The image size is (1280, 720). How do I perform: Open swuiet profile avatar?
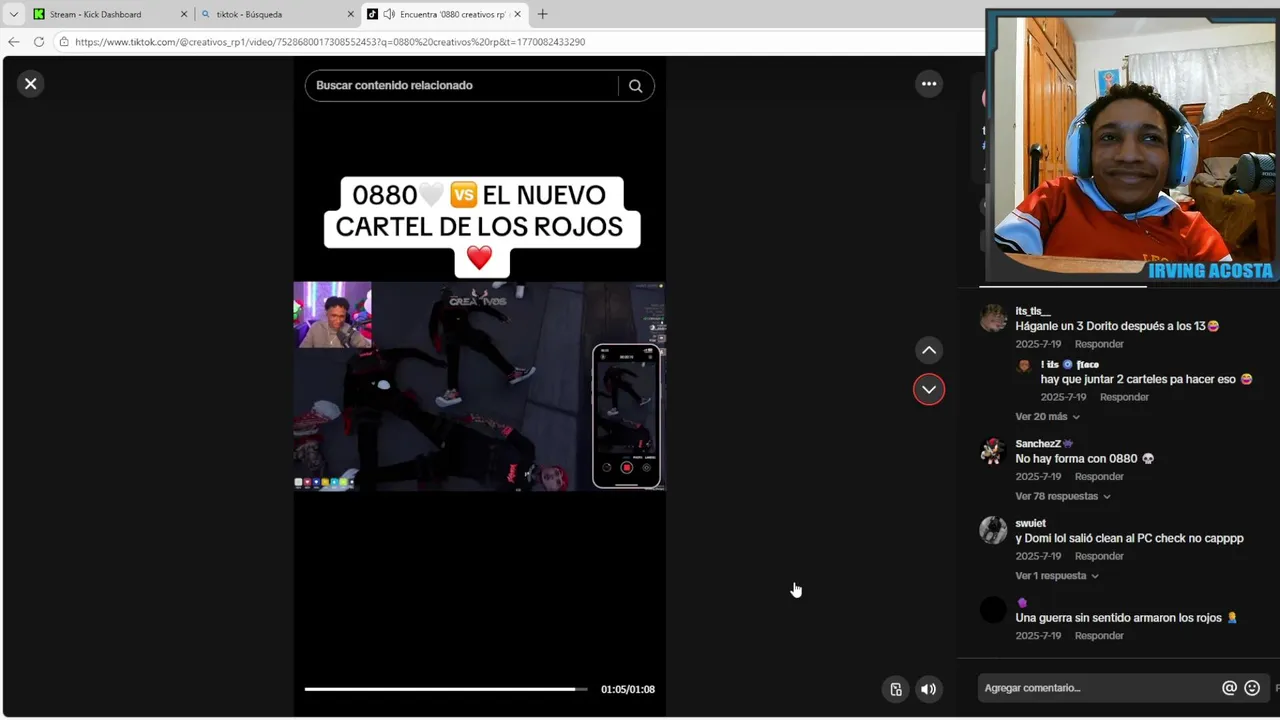coord(993,530)
